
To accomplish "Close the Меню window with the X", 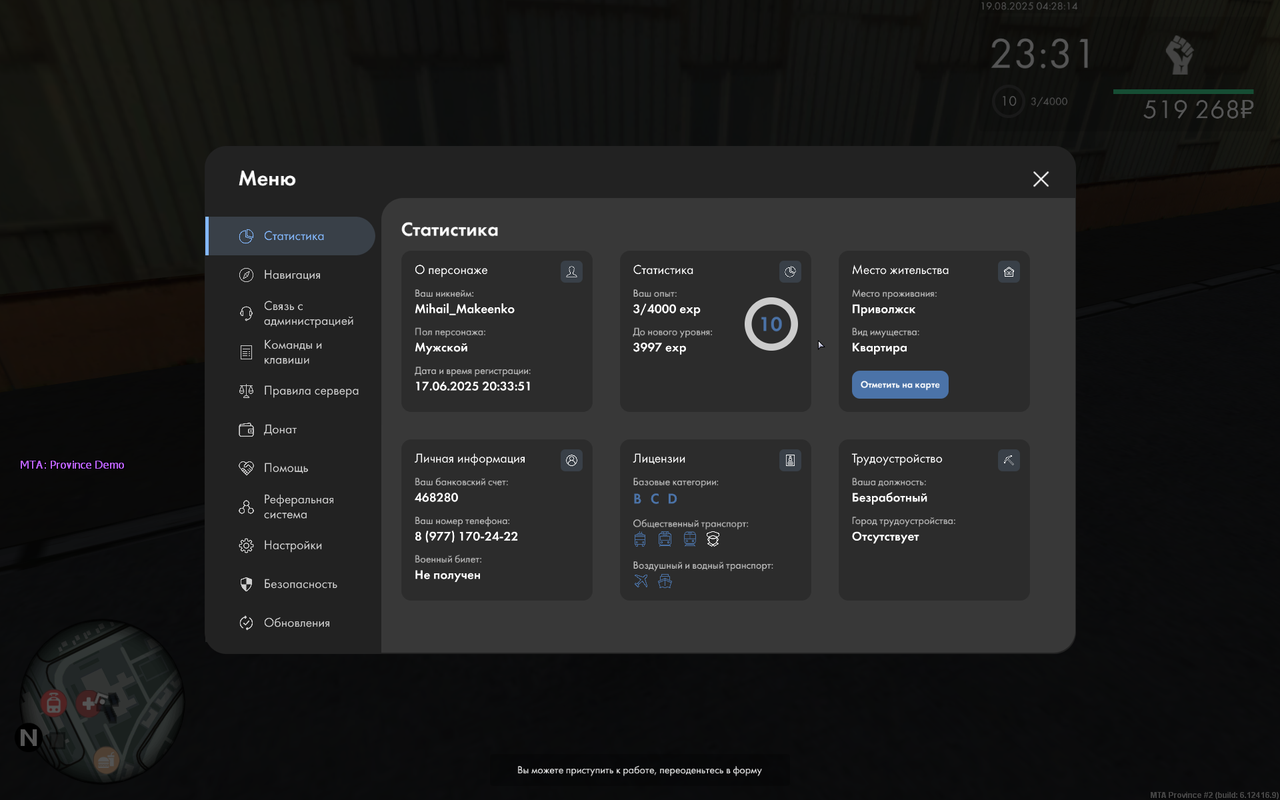I will coord(1041,179).
